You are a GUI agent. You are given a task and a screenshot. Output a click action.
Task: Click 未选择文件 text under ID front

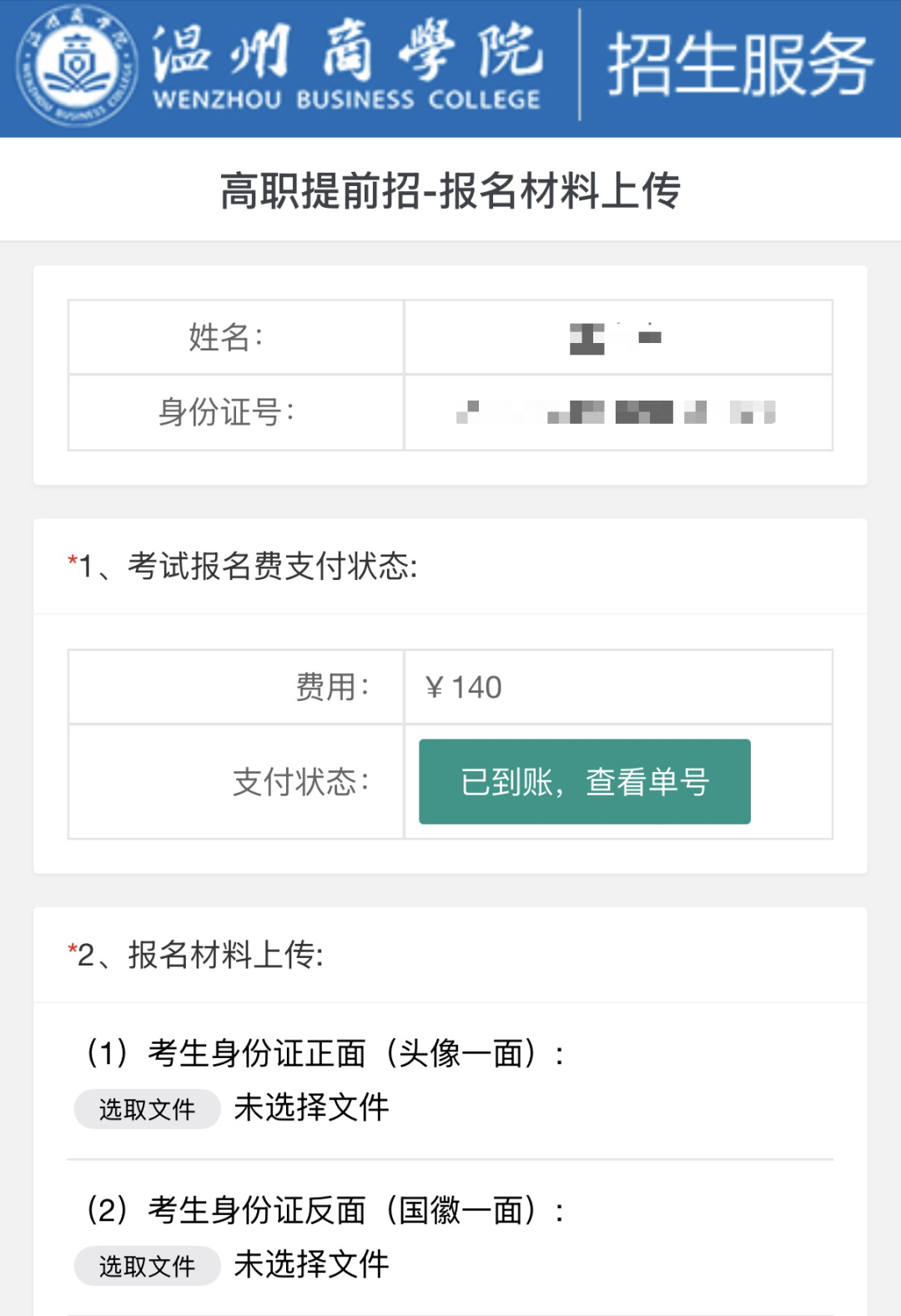click(x=311, y=1107)
